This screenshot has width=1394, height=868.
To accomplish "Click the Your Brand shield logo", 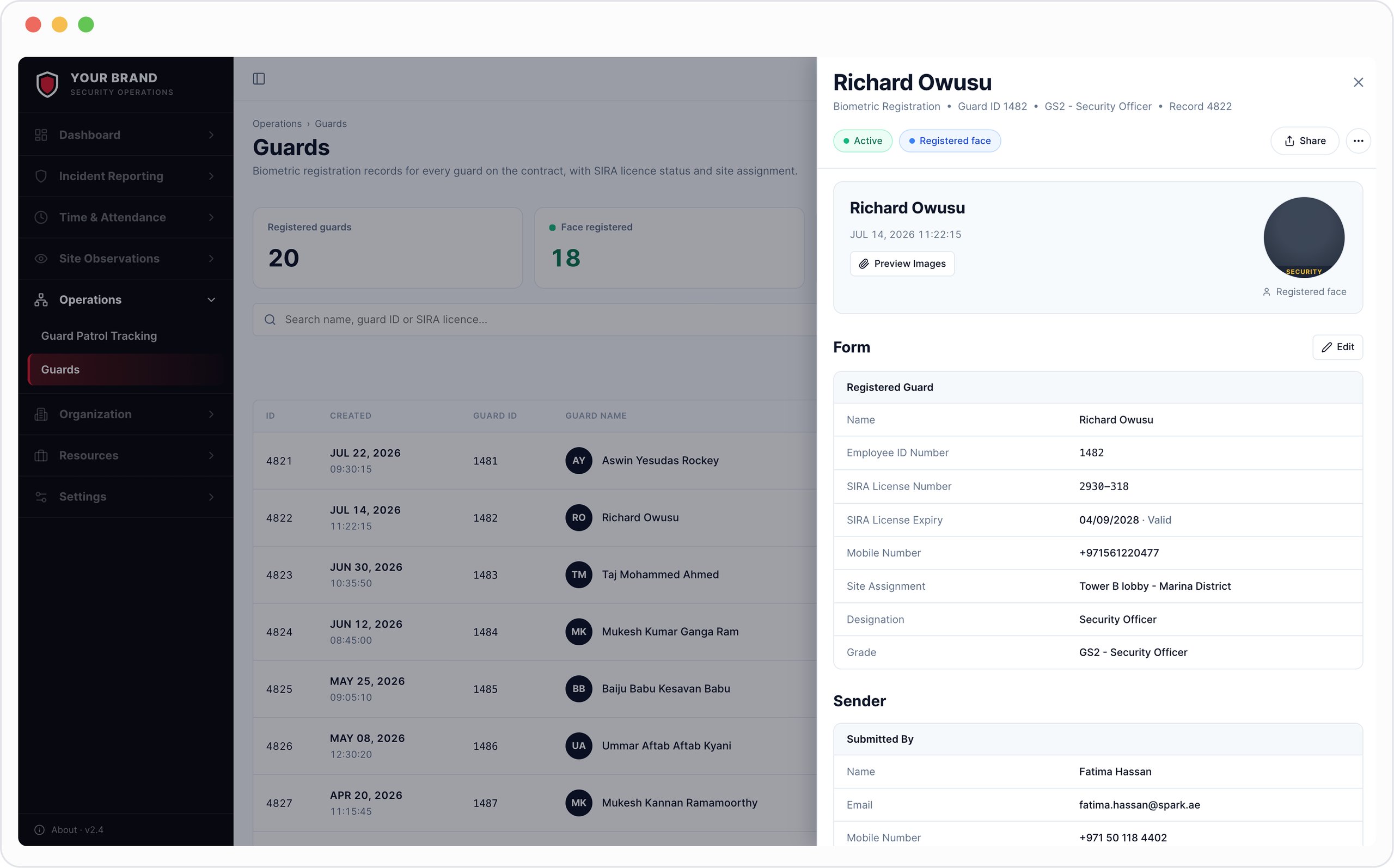I will pyautogui.click(x=47, y=84).
